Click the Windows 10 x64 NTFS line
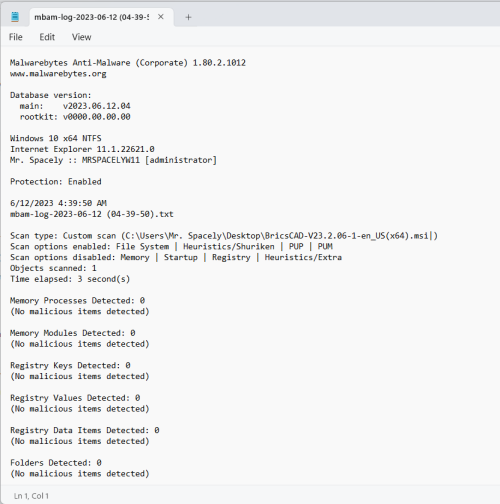 56,138
